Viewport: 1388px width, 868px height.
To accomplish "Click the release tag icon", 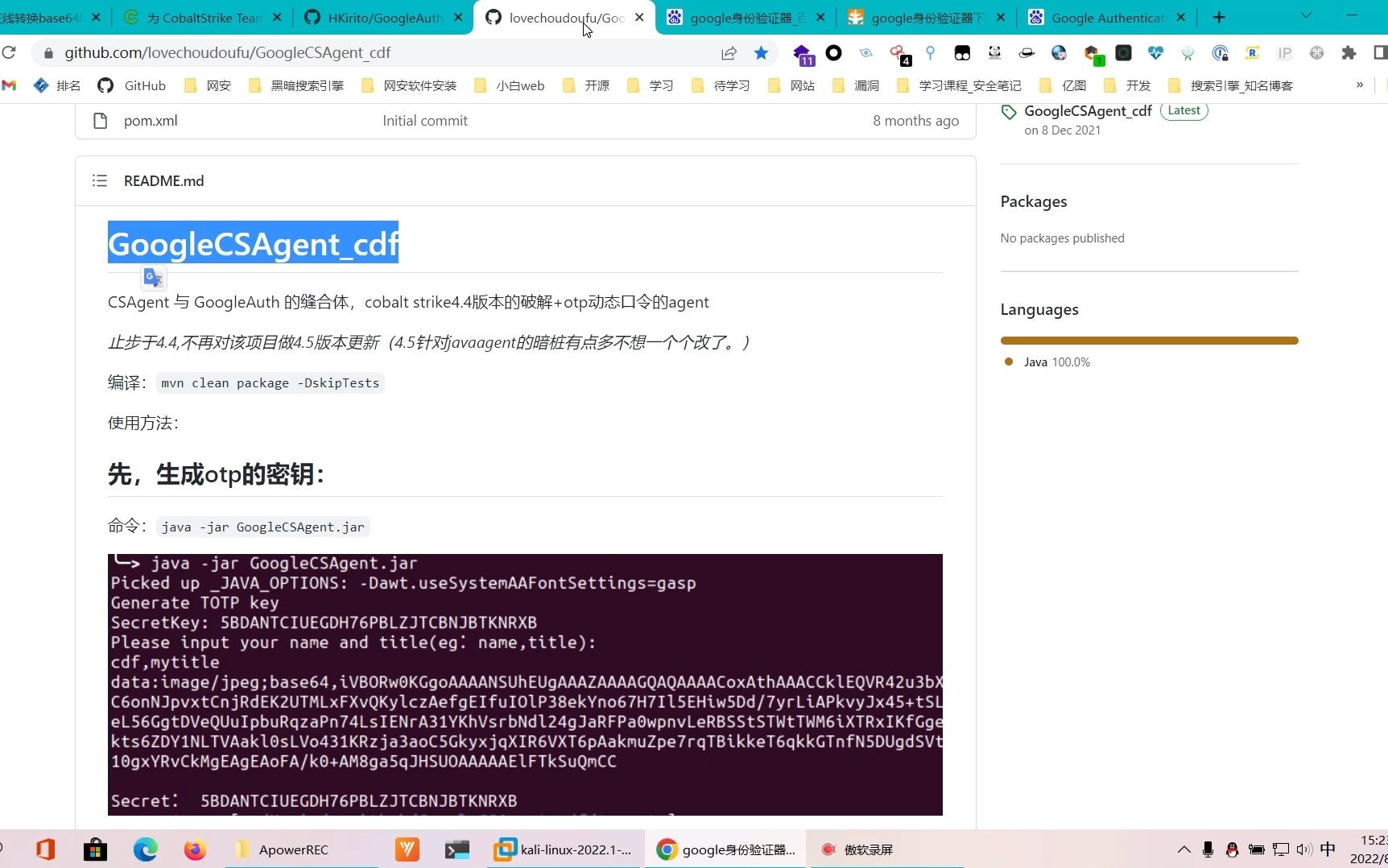I will tap(1008, 112).
